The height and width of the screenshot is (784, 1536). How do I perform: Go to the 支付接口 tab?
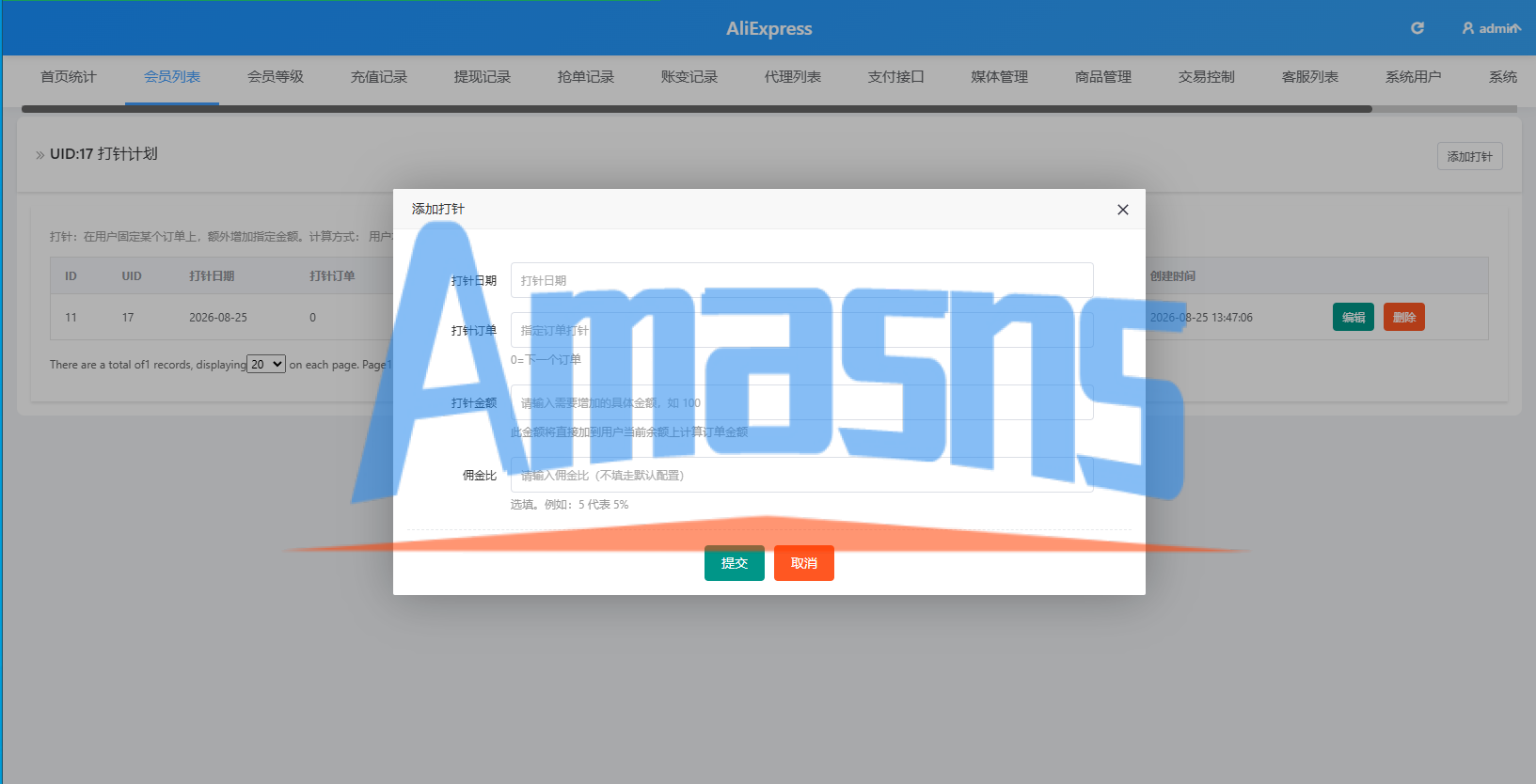pos(896,77)
